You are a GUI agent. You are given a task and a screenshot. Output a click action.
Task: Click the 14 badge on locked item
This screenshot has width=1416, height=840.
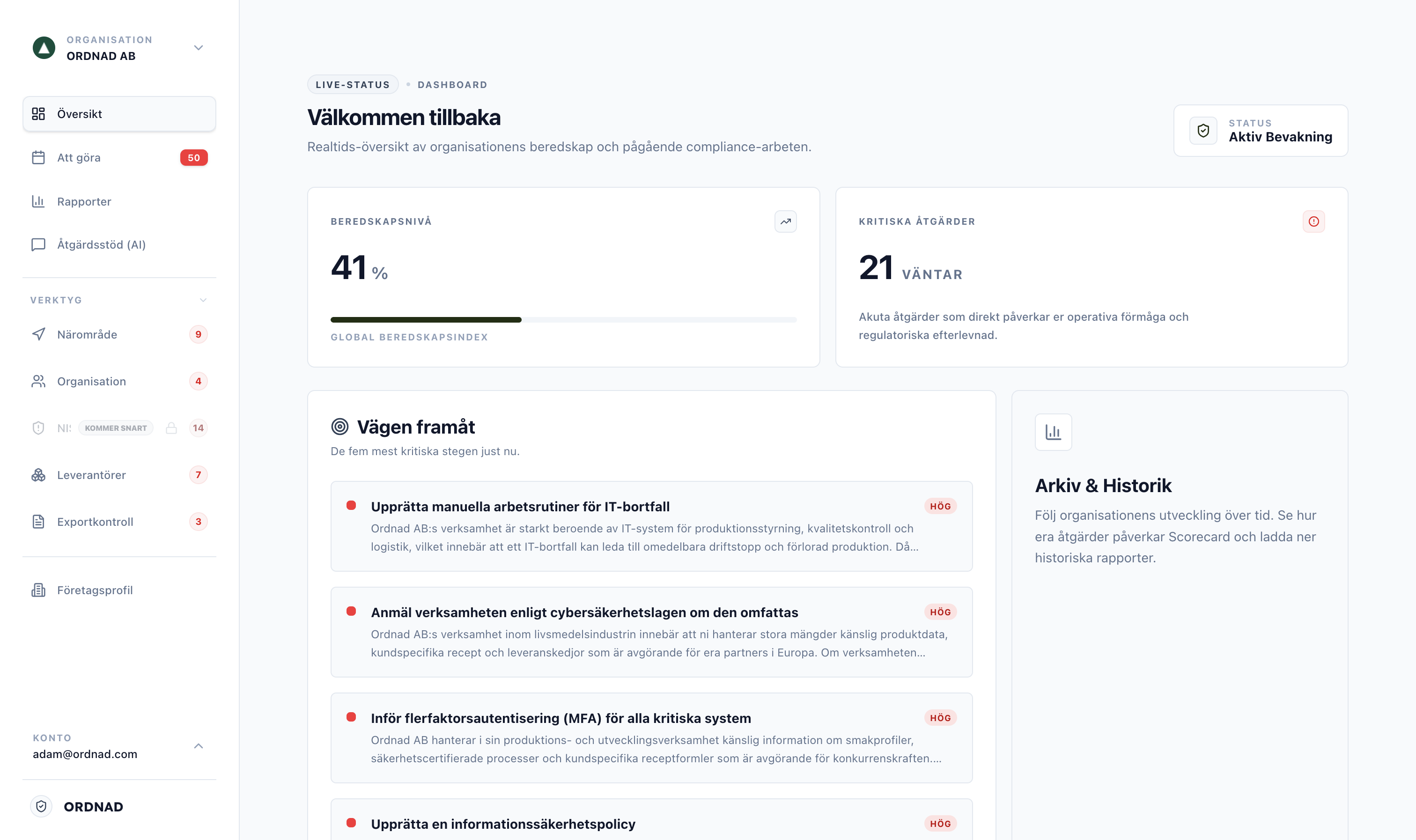[x=198, y=428]
